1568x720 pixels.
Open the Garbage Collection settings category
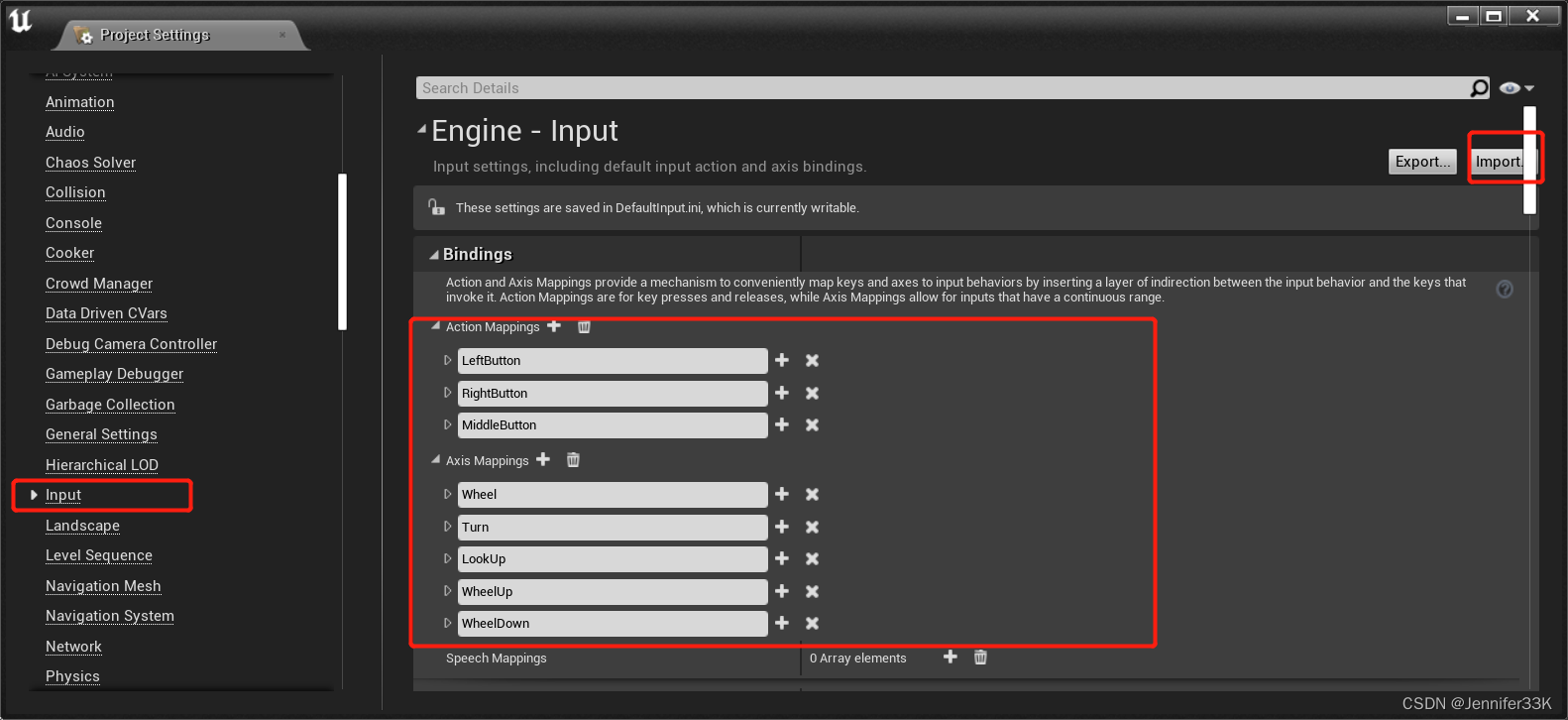click(110, 405)
